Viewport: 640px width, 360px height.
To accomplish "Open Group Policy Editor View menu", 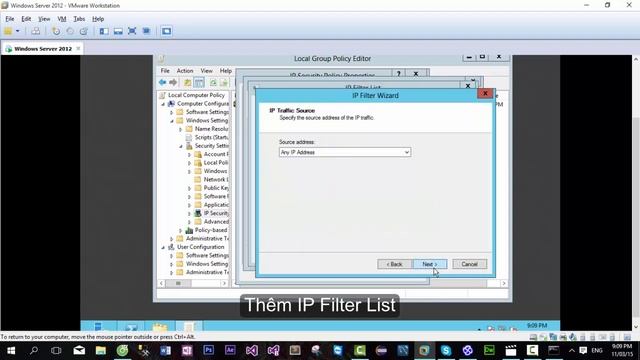I will click(207, 71).
